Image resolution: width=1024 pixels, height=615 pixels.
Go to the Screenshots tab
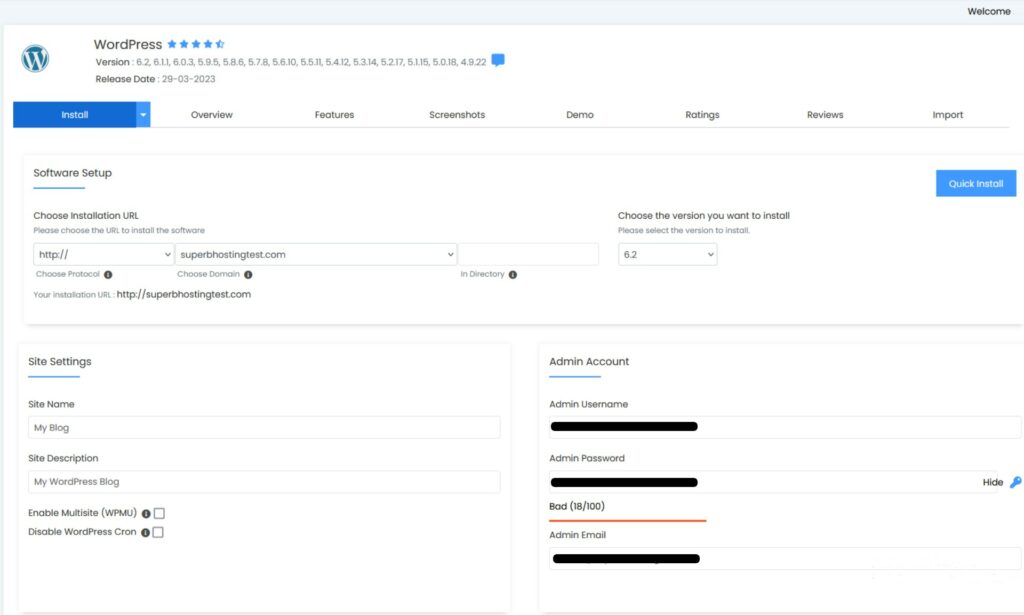[x=457, y=115]
